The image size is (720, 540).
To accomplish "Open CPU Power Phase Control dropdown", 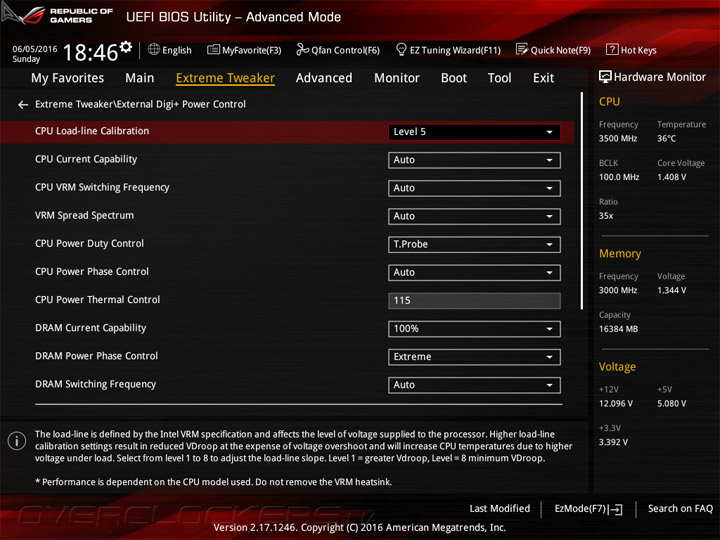I will coord(474,273).
